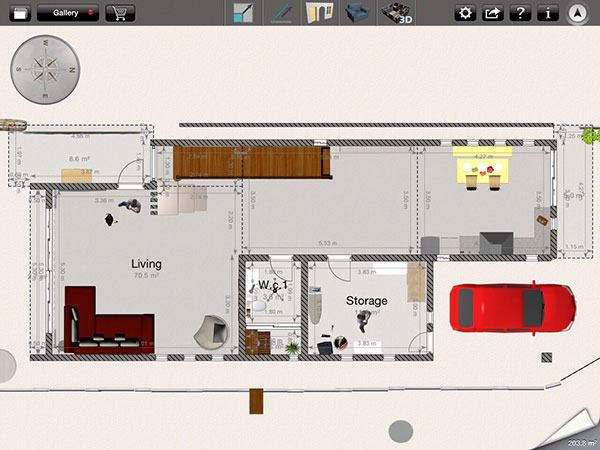The image size is (600, 450).
Task: Open settings gear menu
Action: tap(465, 13)
